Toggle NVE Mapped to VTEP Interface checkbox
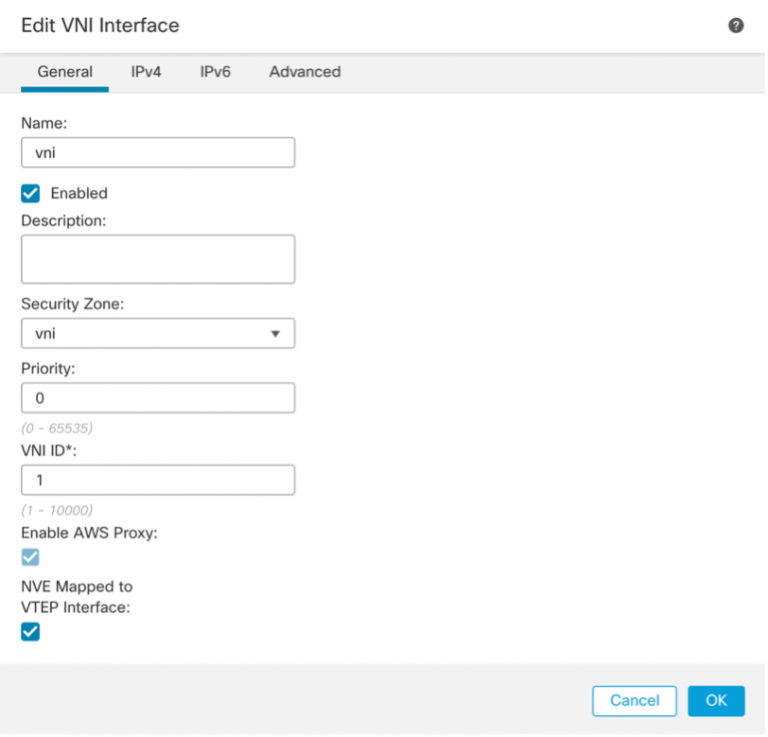The height and width of the screenshot is (737, 768). [31, 631]
